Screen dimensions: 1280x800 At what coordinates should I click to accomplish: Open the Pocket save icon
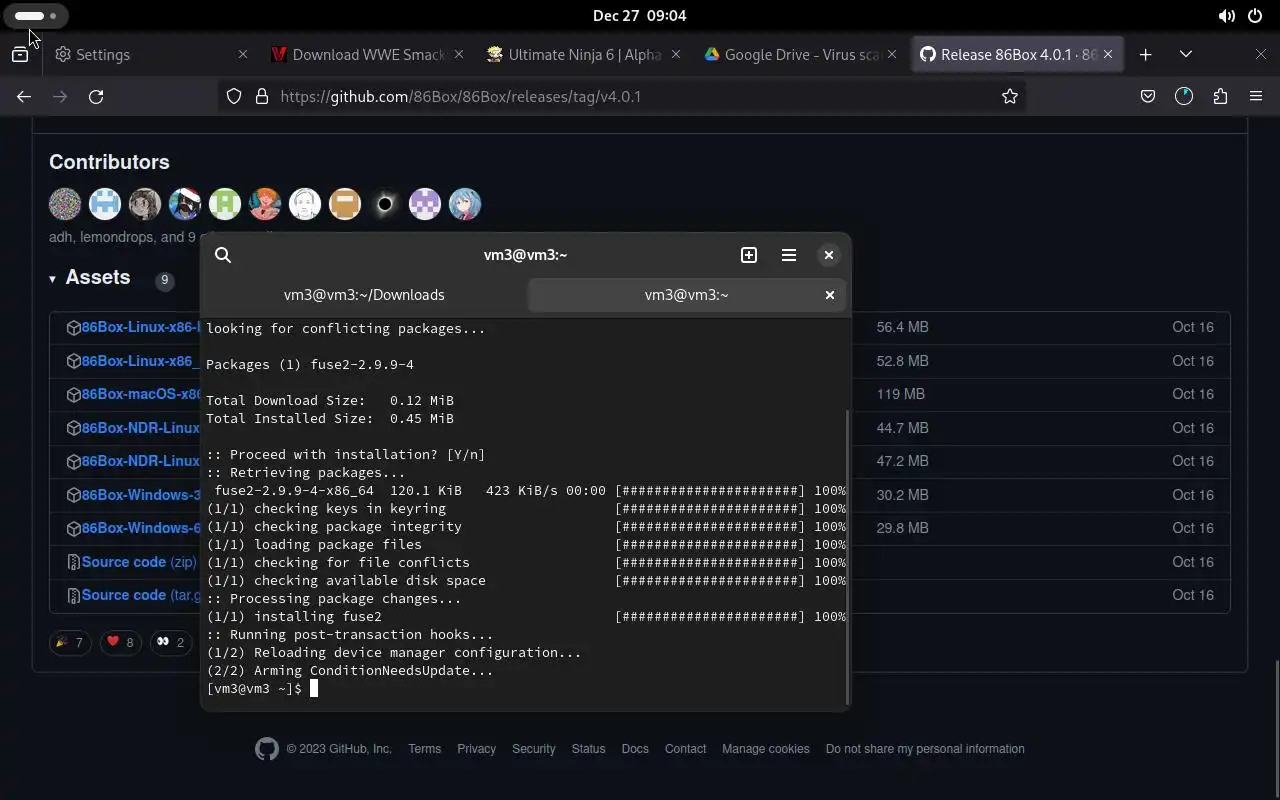[1148, 97]
